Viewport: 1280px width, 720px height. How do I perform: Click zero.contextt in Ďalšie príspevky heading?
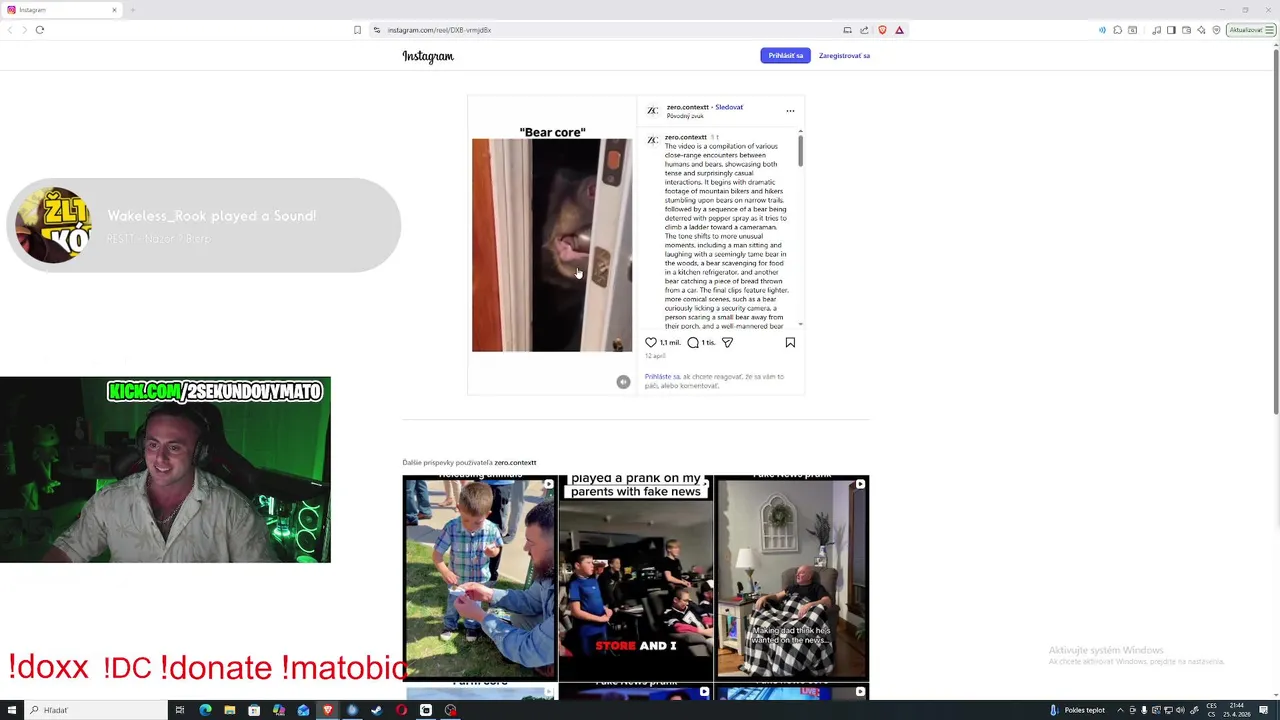[515, 463]
